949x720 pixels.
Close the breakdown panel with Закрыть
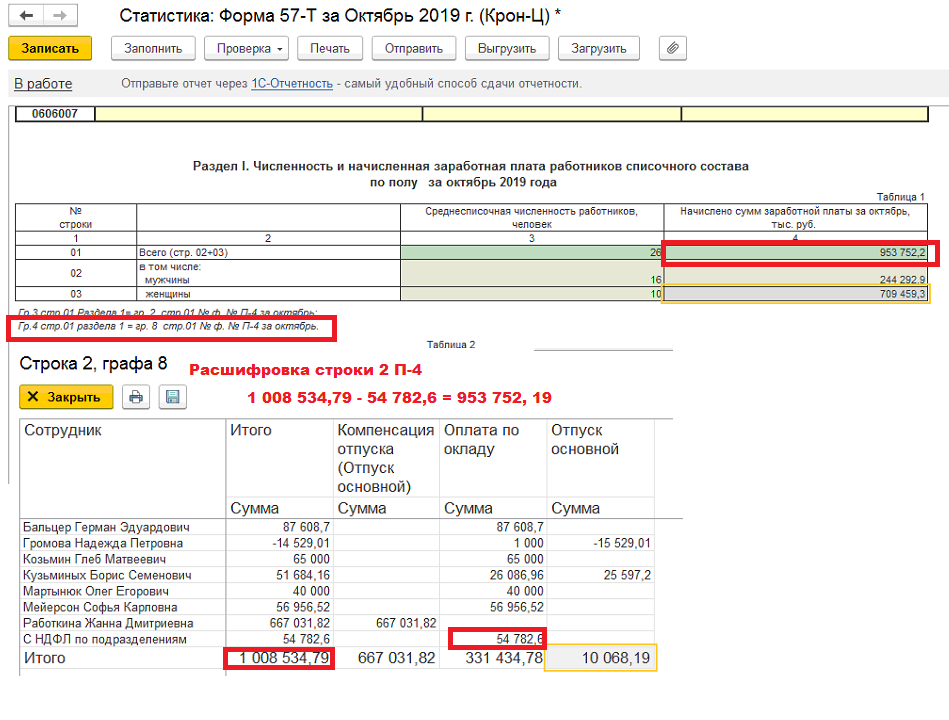pos(66,397)
